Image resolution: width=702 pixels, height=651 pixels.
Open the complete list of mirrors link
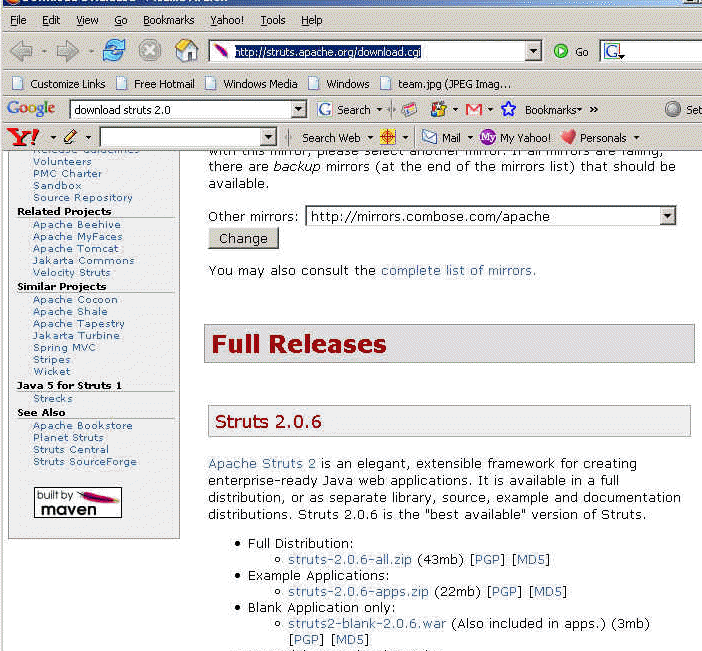point(457,270)
